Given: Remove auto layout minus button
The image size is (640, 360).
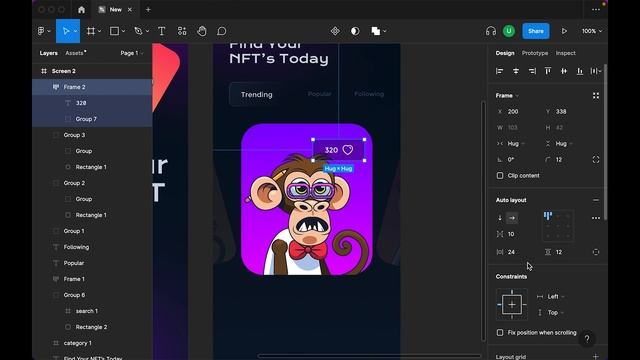Looking at the screenshot, I should click(596, 200).
